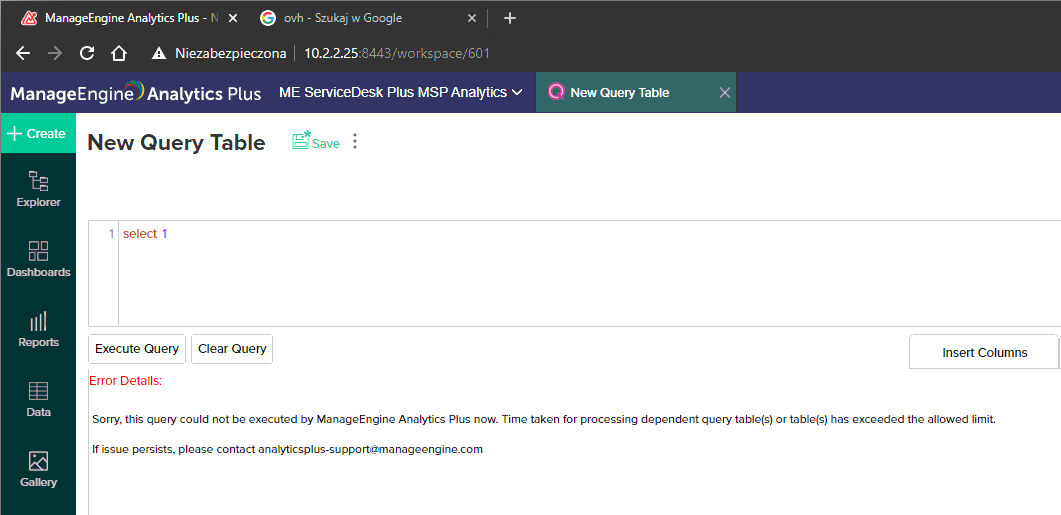Switch to New Query Table tab
This screenshot has height=515, width=1061.
click(x=620, y=93)
